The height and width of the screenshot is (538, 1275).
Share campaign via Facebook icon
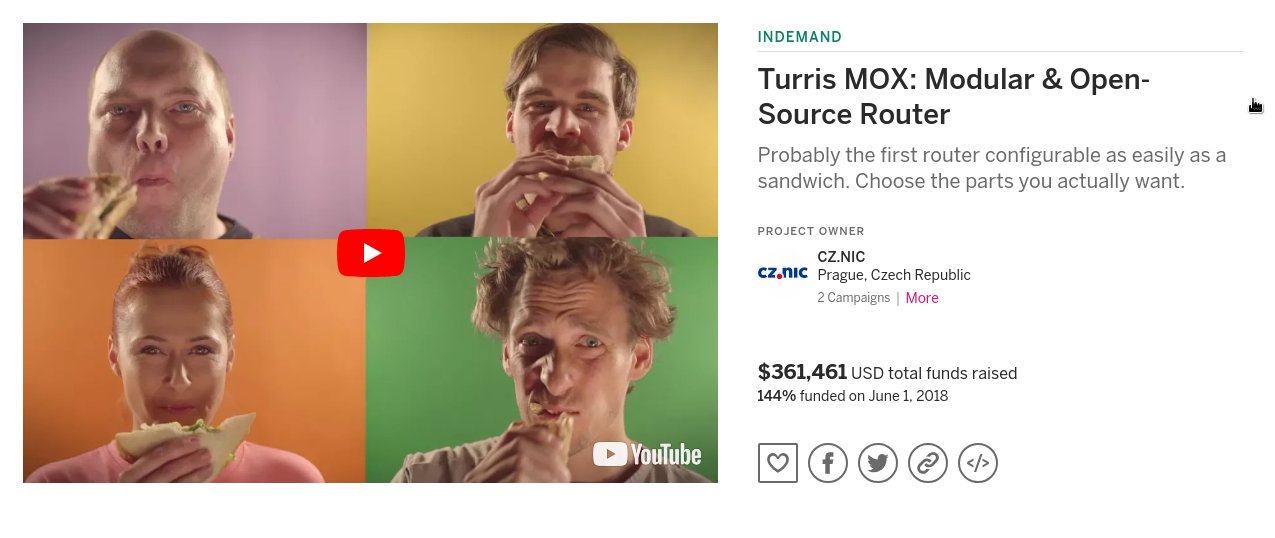point(827,463)
